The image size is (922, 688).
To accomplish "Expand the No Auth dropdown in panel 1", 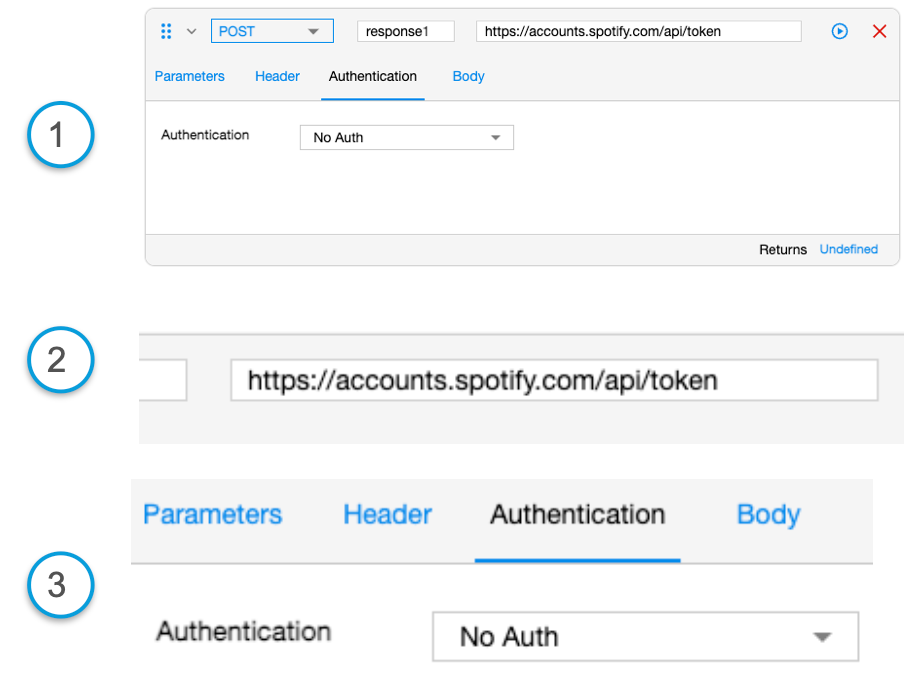I will (407, 138).
